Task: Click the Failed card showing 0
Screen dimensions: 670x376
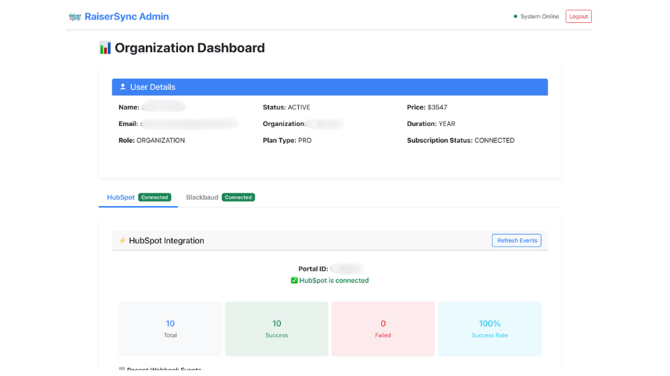Action: [383, 329]
